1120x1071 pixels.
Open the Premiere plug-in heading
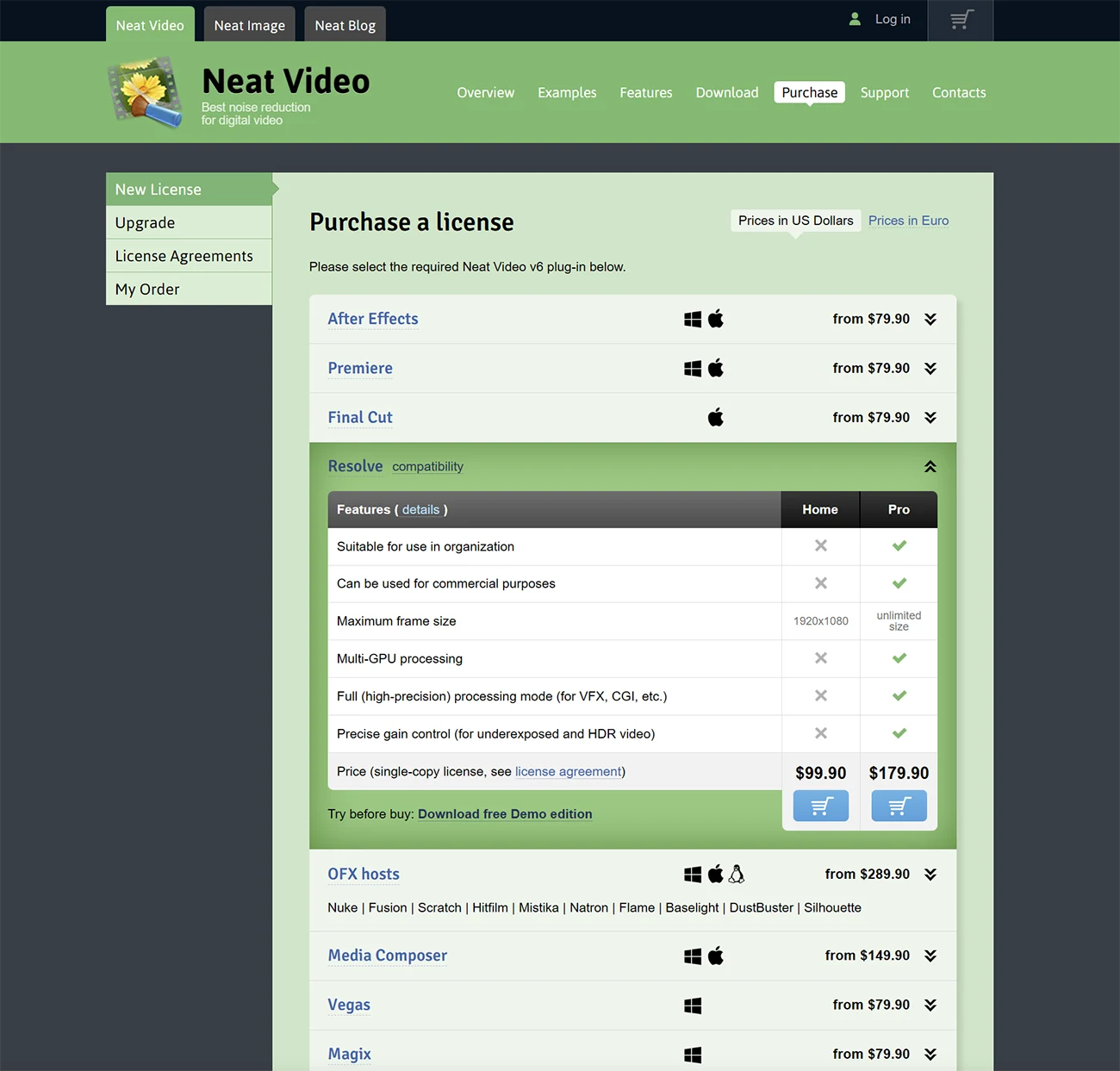tap(360, 368)
